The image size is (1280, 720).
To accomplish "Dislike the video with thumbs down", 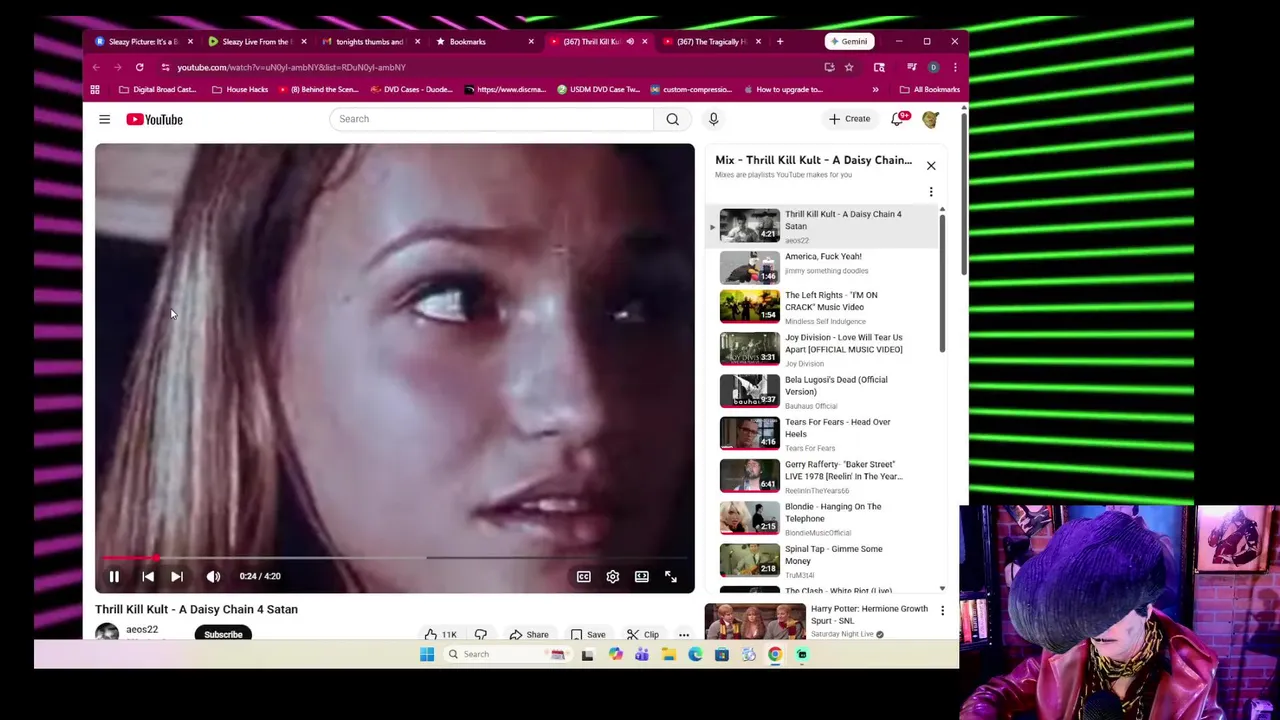I will (481, 634).
